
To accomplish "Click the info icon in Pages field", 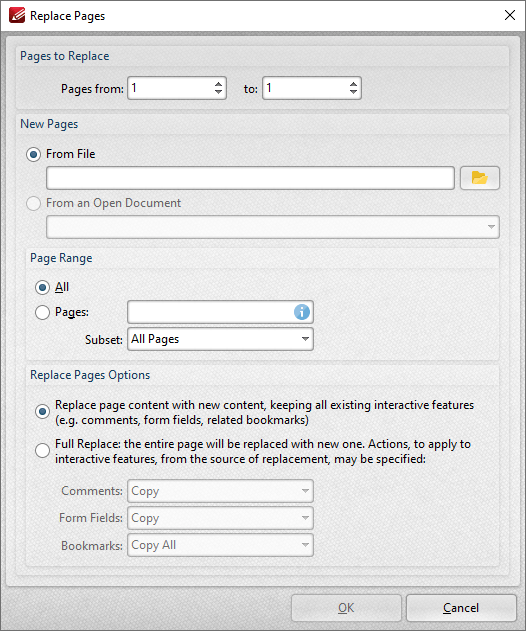I will (302, 312).
